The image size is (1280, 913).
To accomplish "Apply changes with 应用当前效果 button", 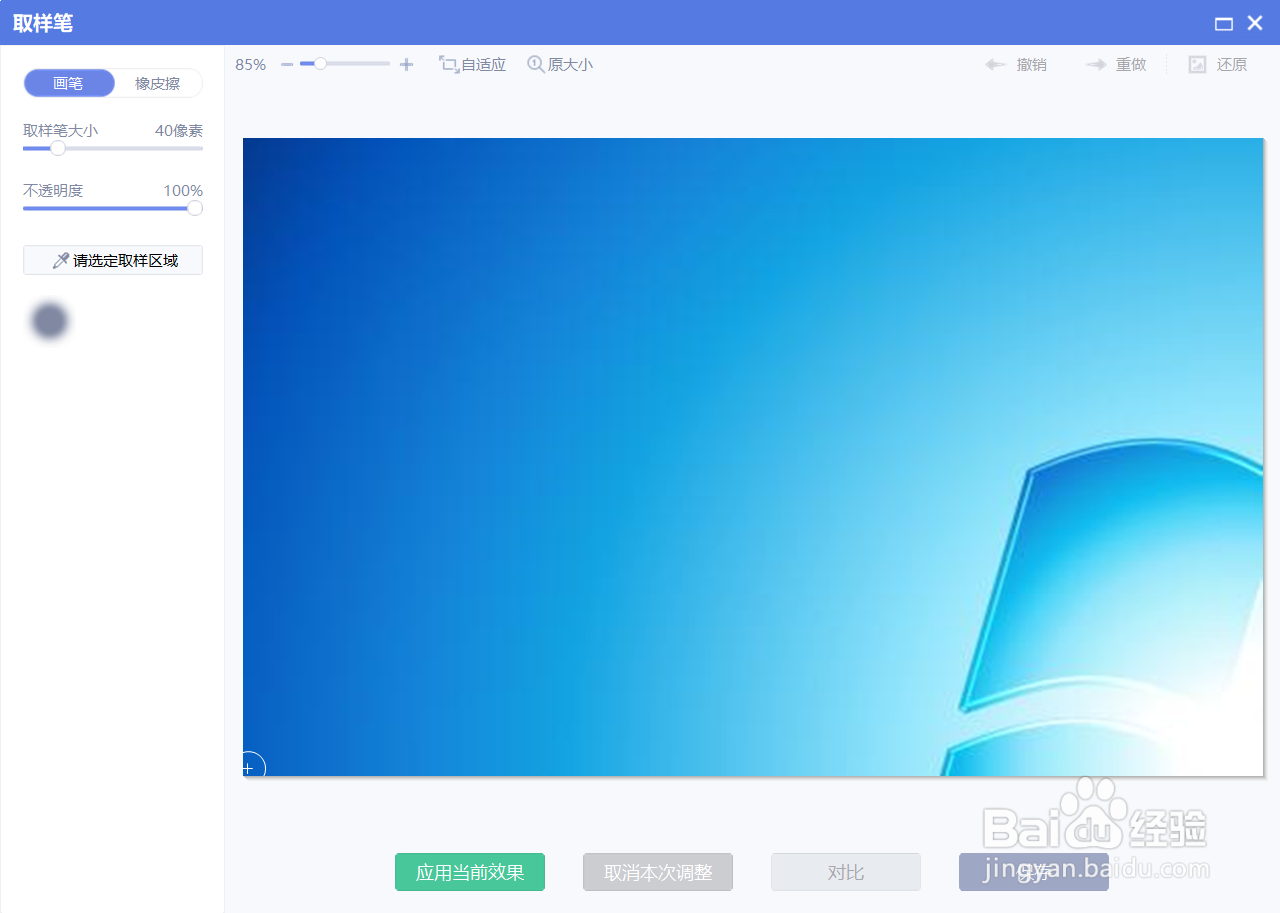I will point(470,872).
